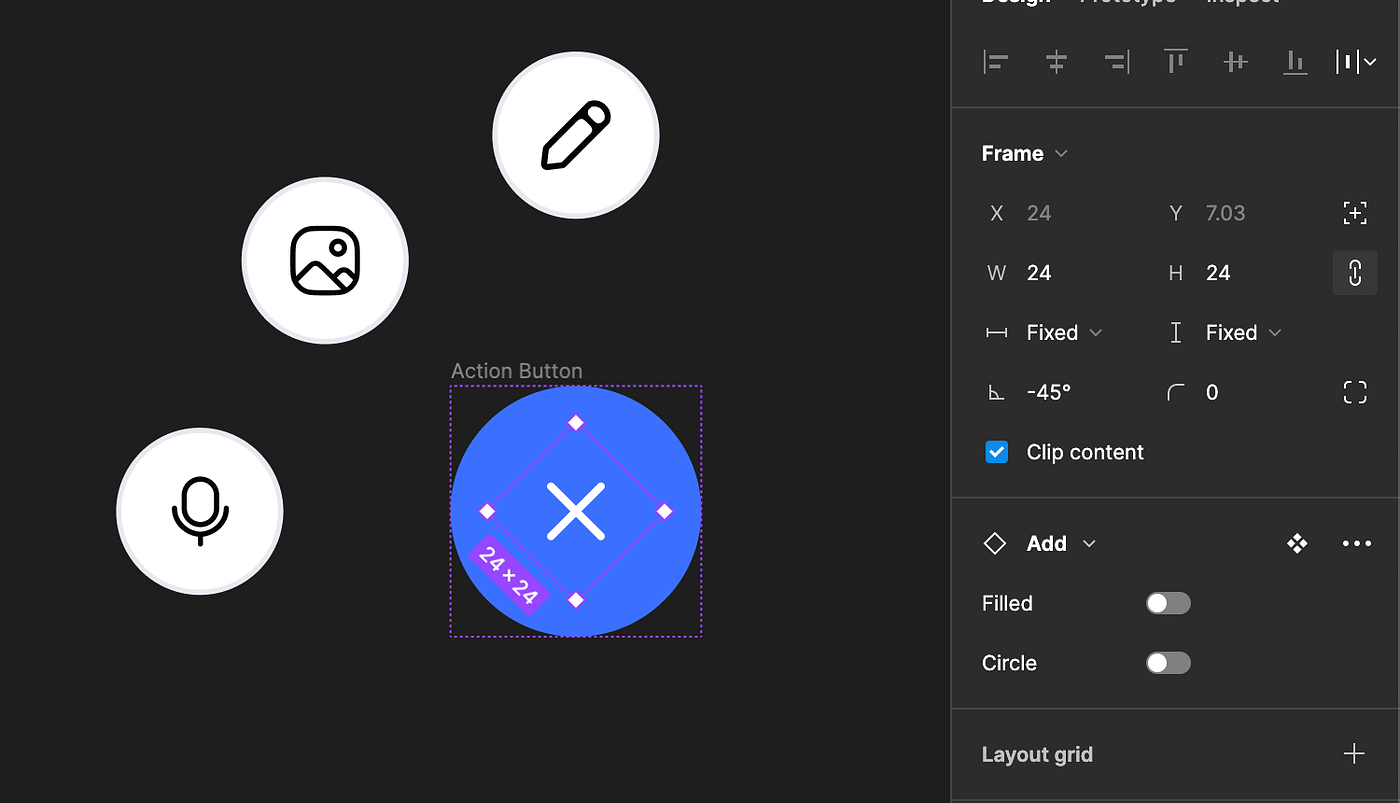Edit the rotation angle value field
Viewport: 1400px width, 803px height.
coord(1049,391)
